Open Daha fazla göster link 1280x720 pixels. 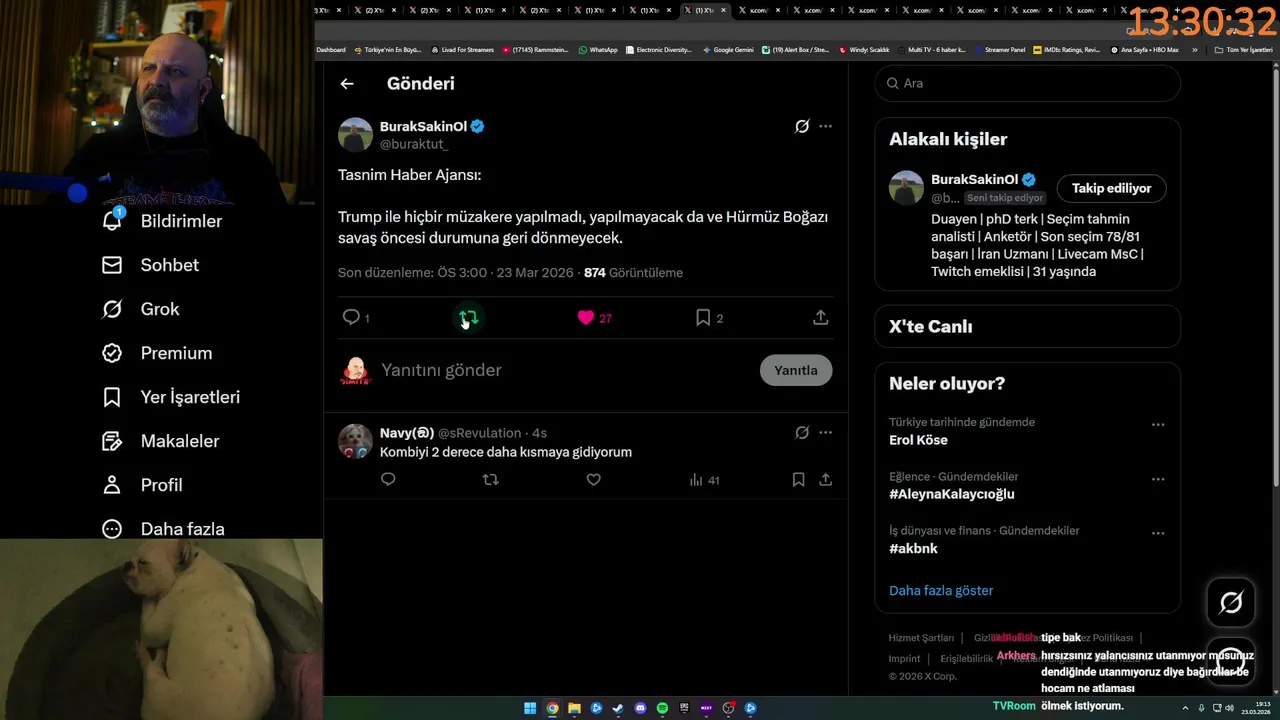click(941, 590)
